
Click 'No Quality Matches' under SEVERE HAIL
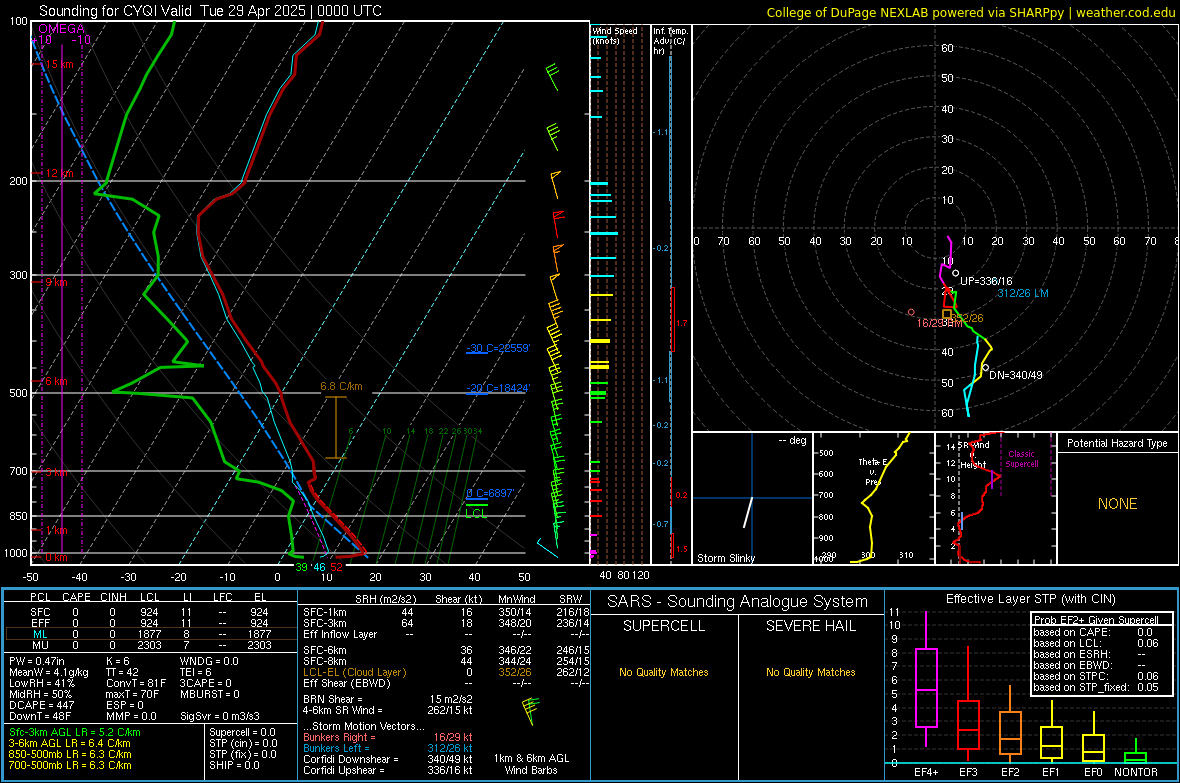810,672
